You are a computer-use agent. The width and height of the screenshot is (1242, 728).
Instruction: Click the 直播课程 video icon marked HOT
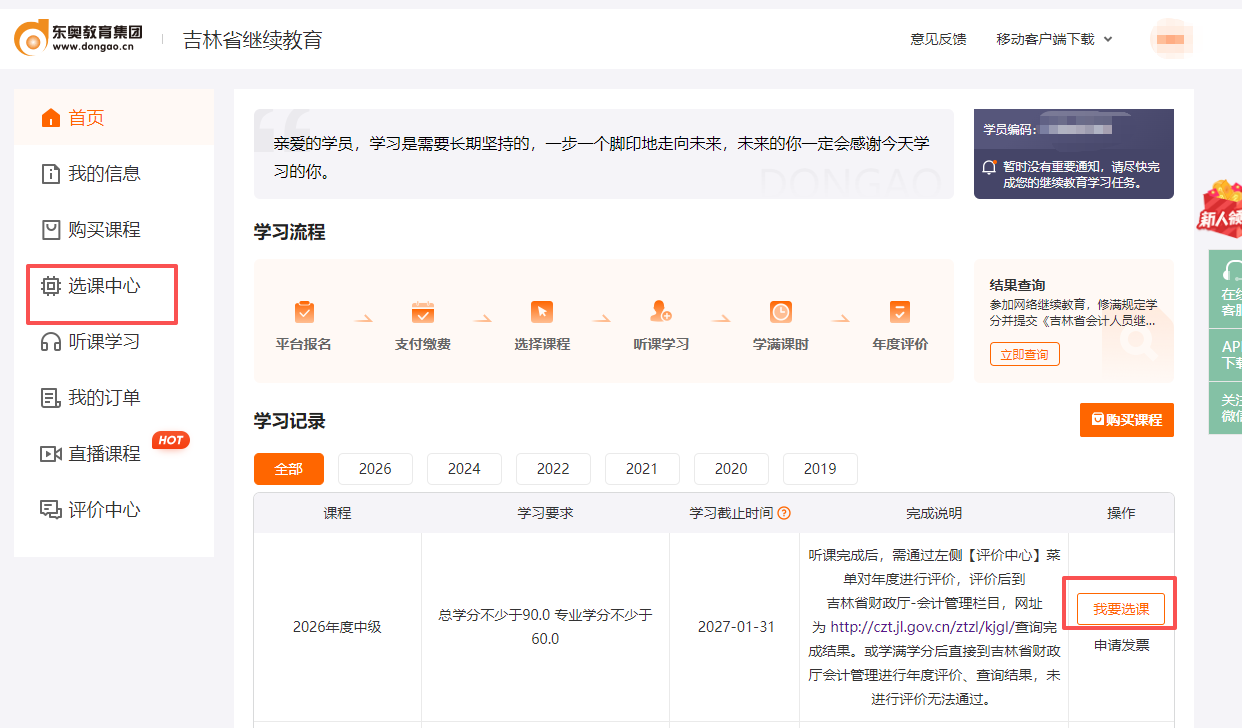51,452
